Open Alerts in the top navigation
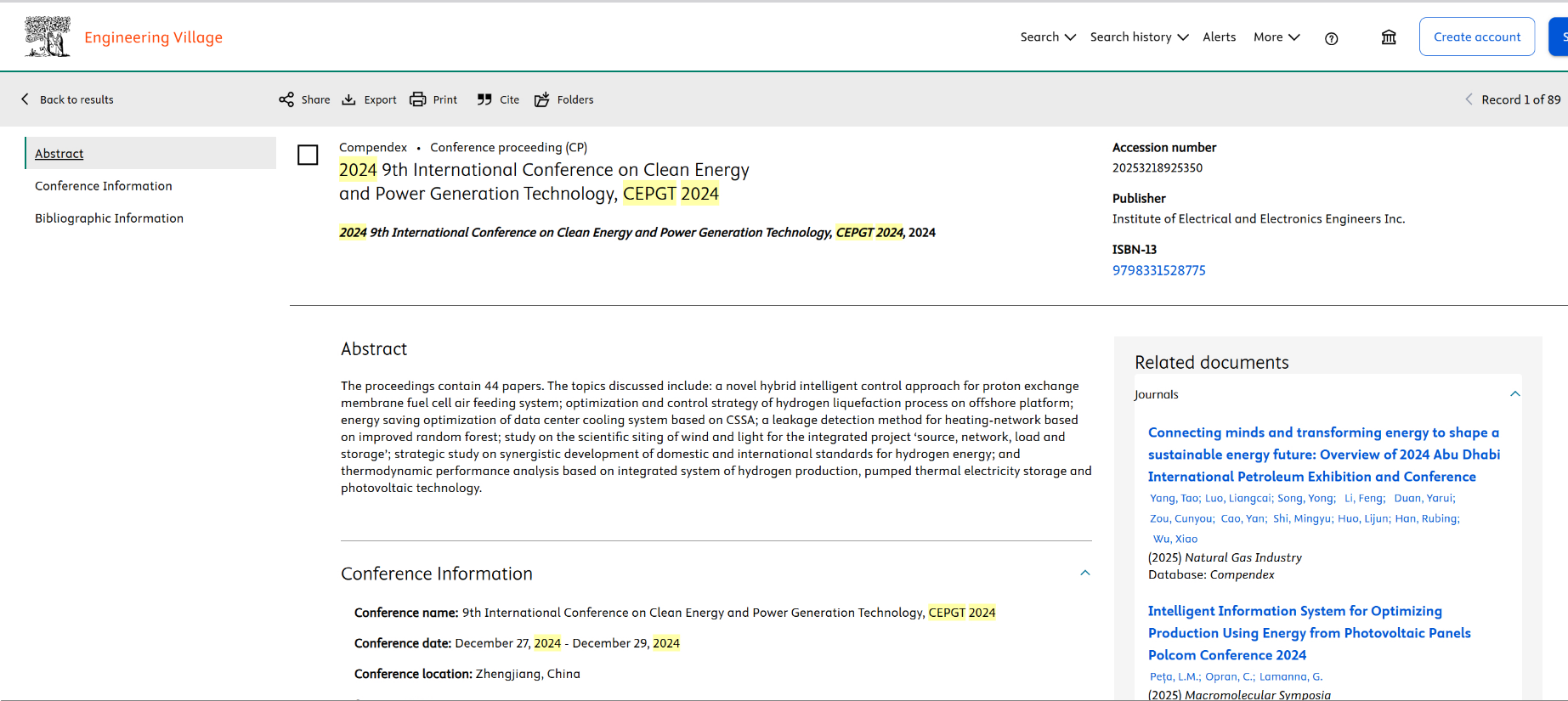Viewport: 1568px width, 701px height. coord(1220,37)
